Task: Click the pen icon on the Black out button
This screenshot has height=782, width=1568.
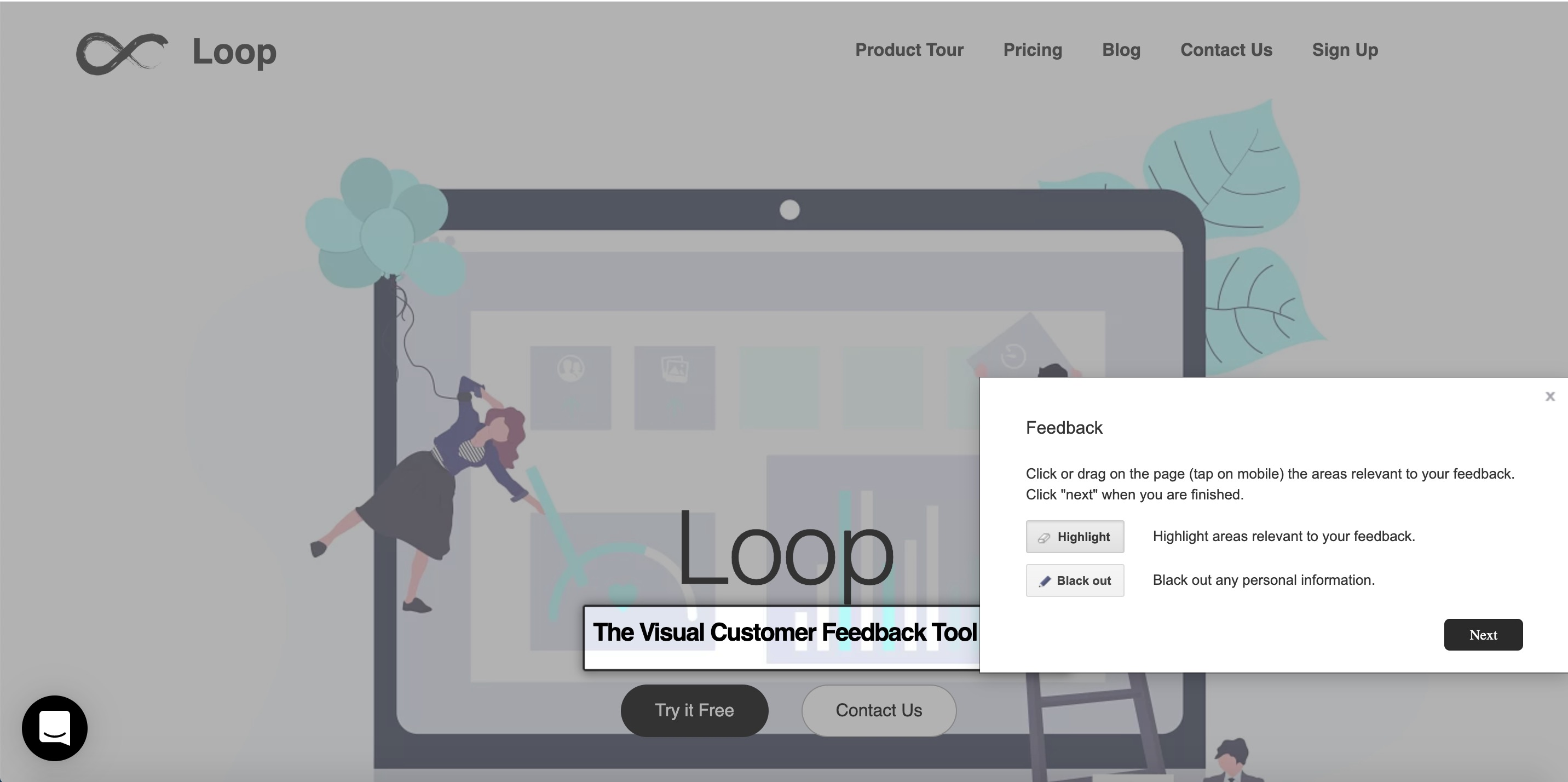Action: [x=1045, y=581]
